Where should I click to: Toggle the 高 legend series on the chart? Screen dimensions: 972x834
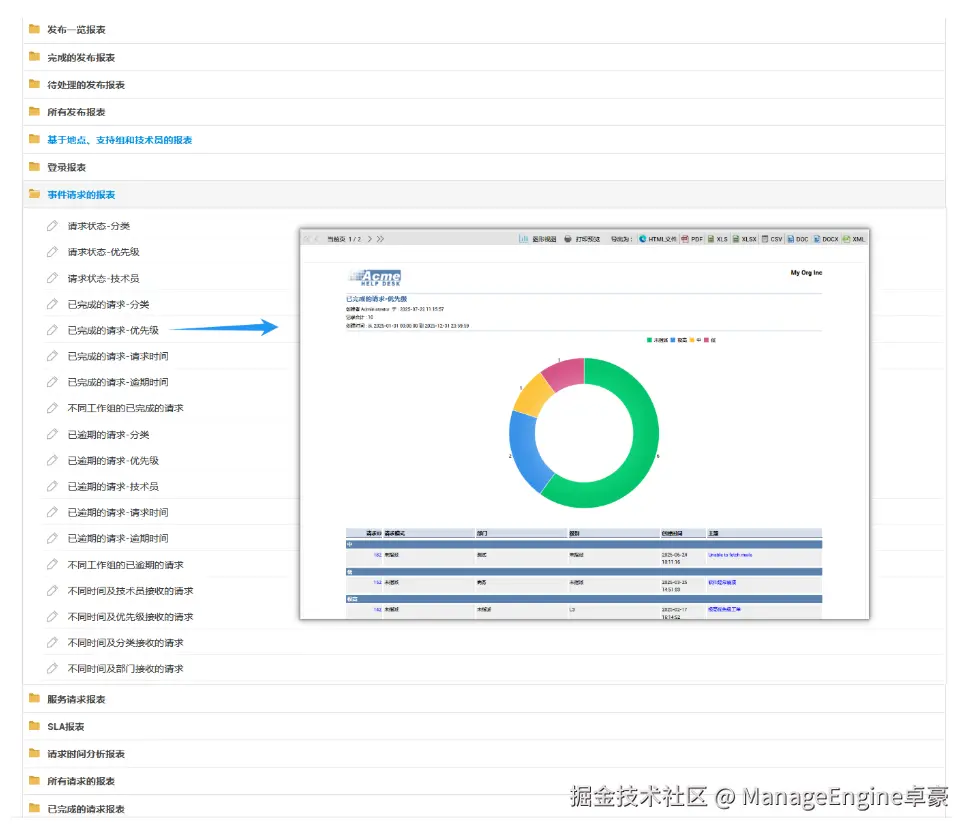click(x=676, y=341)
